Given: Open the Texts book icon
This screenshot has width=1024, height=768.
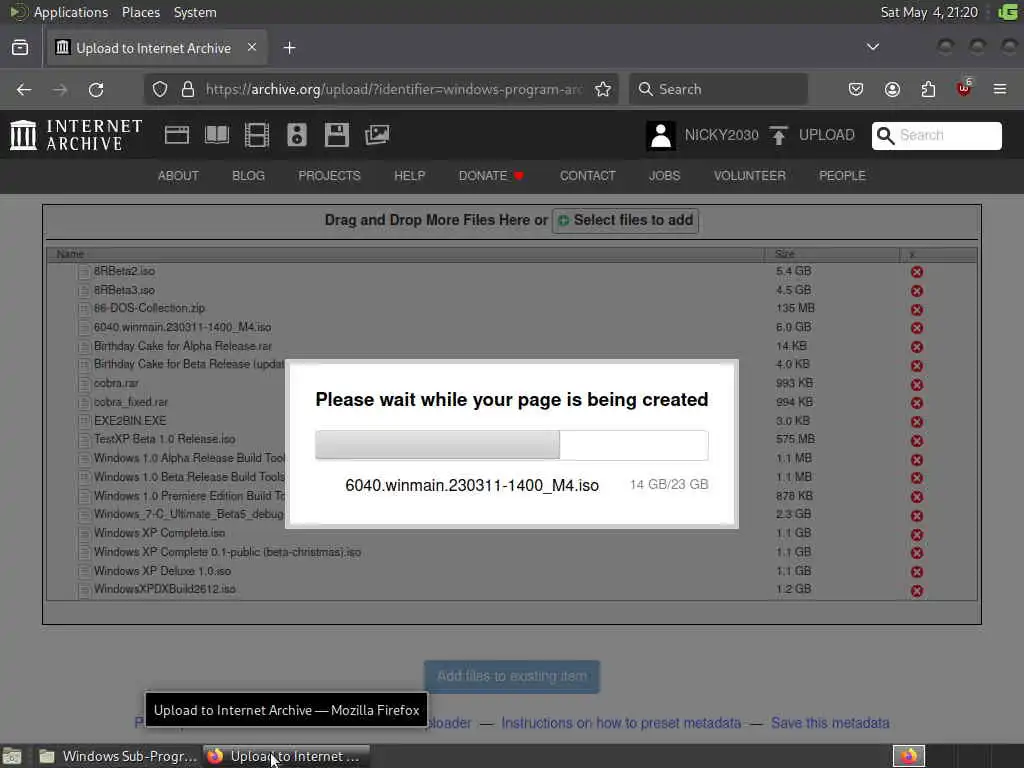Looking at the screenshot, I should tap(217, 135).
